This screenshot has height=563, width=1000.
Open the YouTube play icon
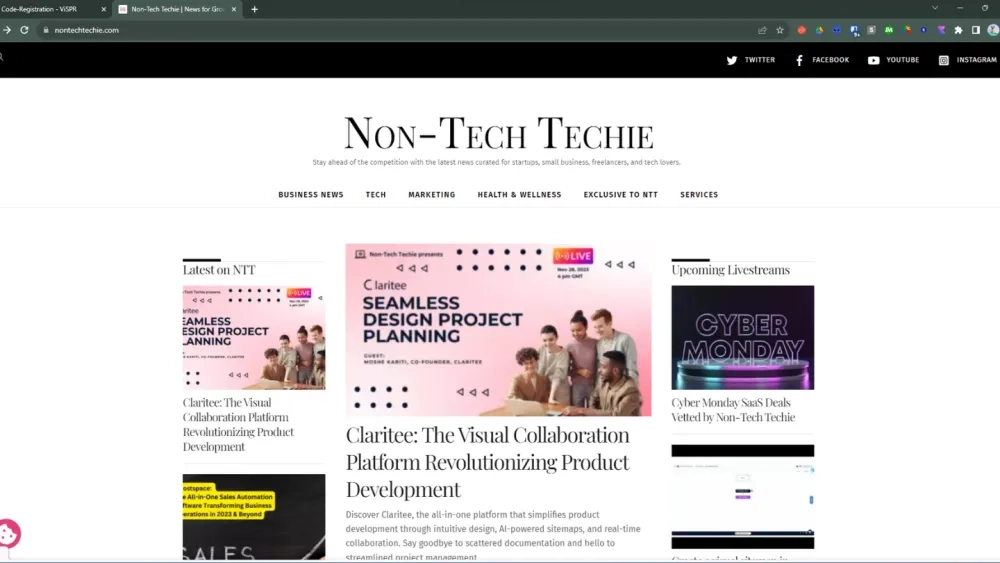tap(873, 60)
